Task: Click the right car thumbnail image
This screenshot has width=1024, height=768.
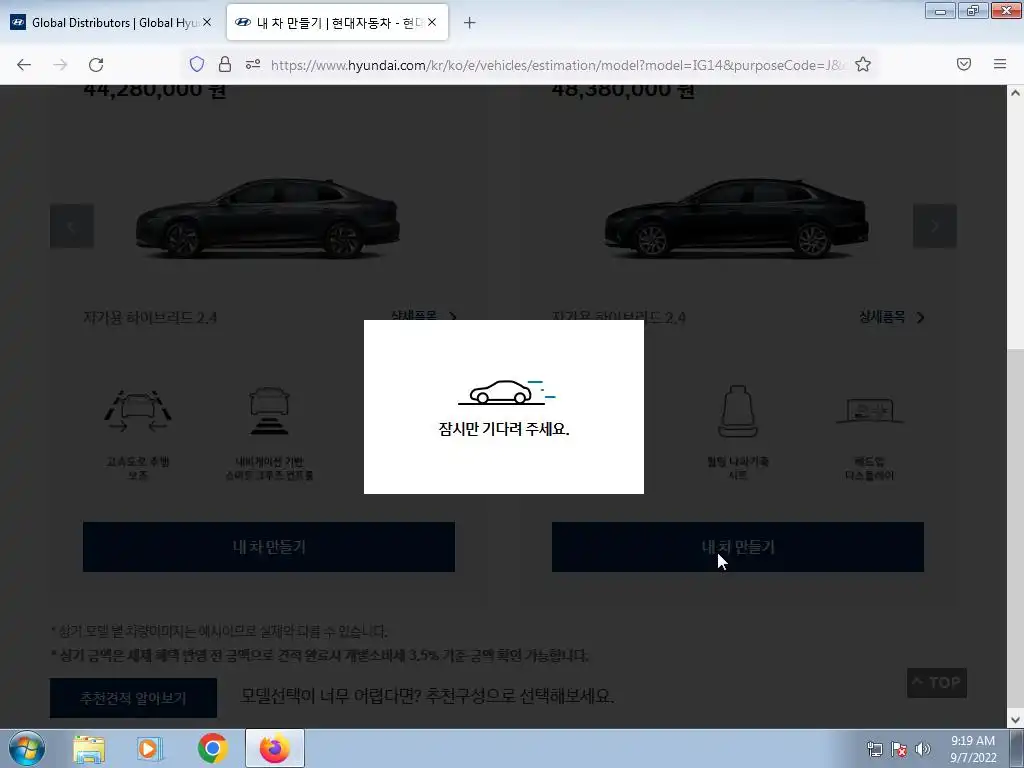Action: (x=737, y=217)
